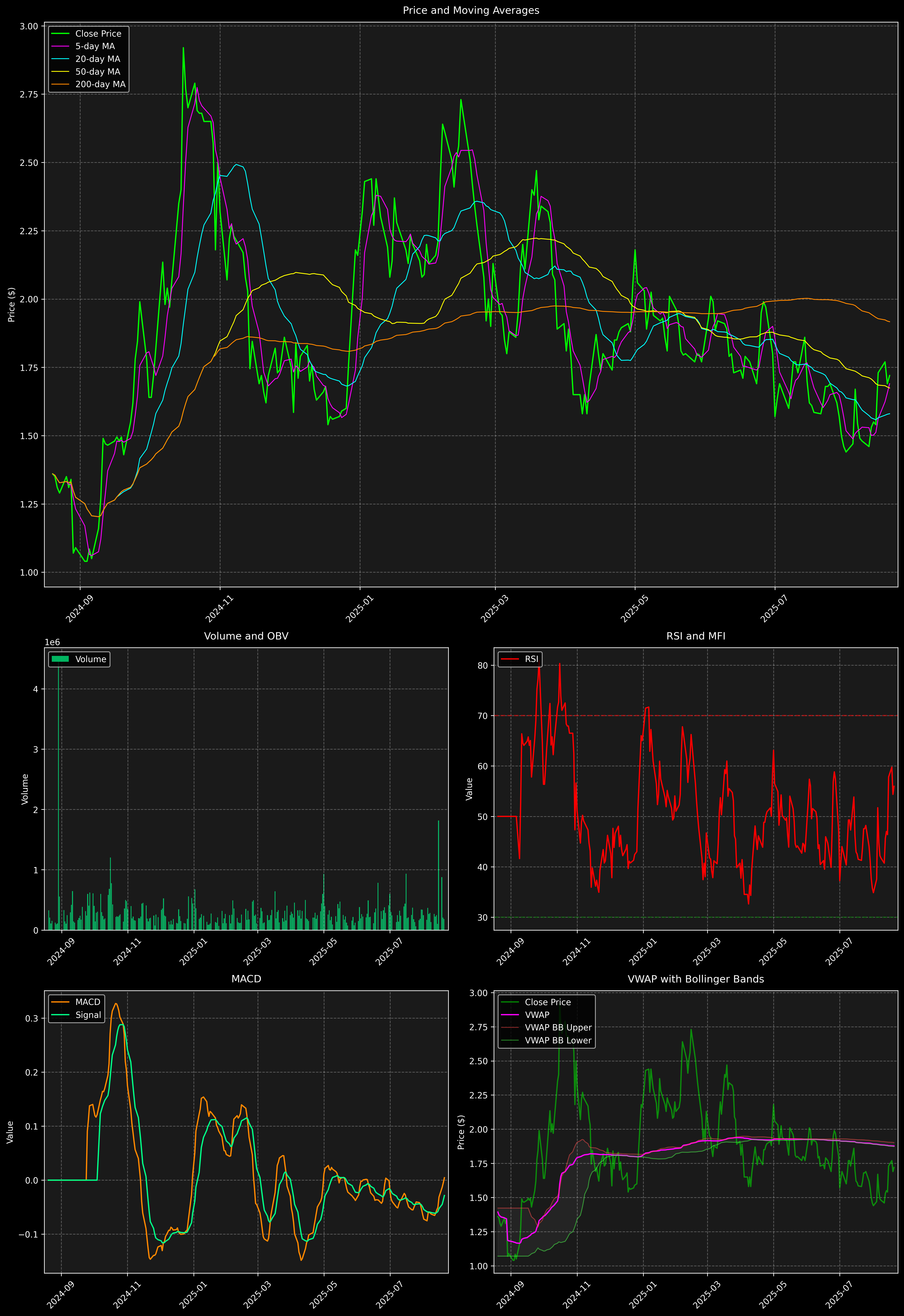Click the 5-day MA legend line
This screenshot has height=1316, width=904.
60,47
